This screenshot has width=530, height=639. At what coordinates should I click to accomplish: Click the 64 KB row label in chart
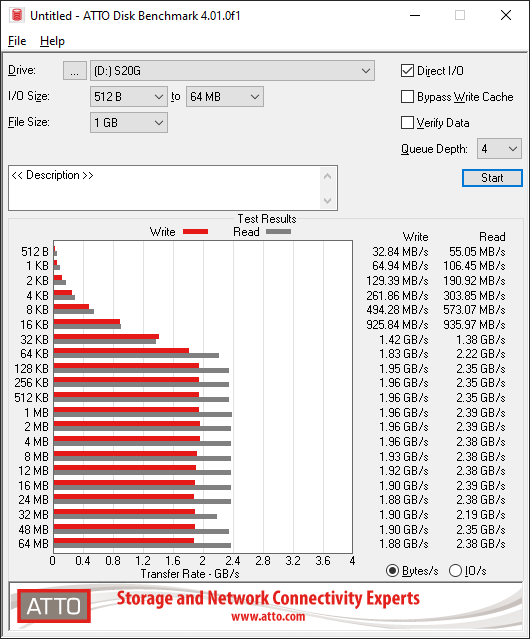pyautogui.click(x=35, y=354)
